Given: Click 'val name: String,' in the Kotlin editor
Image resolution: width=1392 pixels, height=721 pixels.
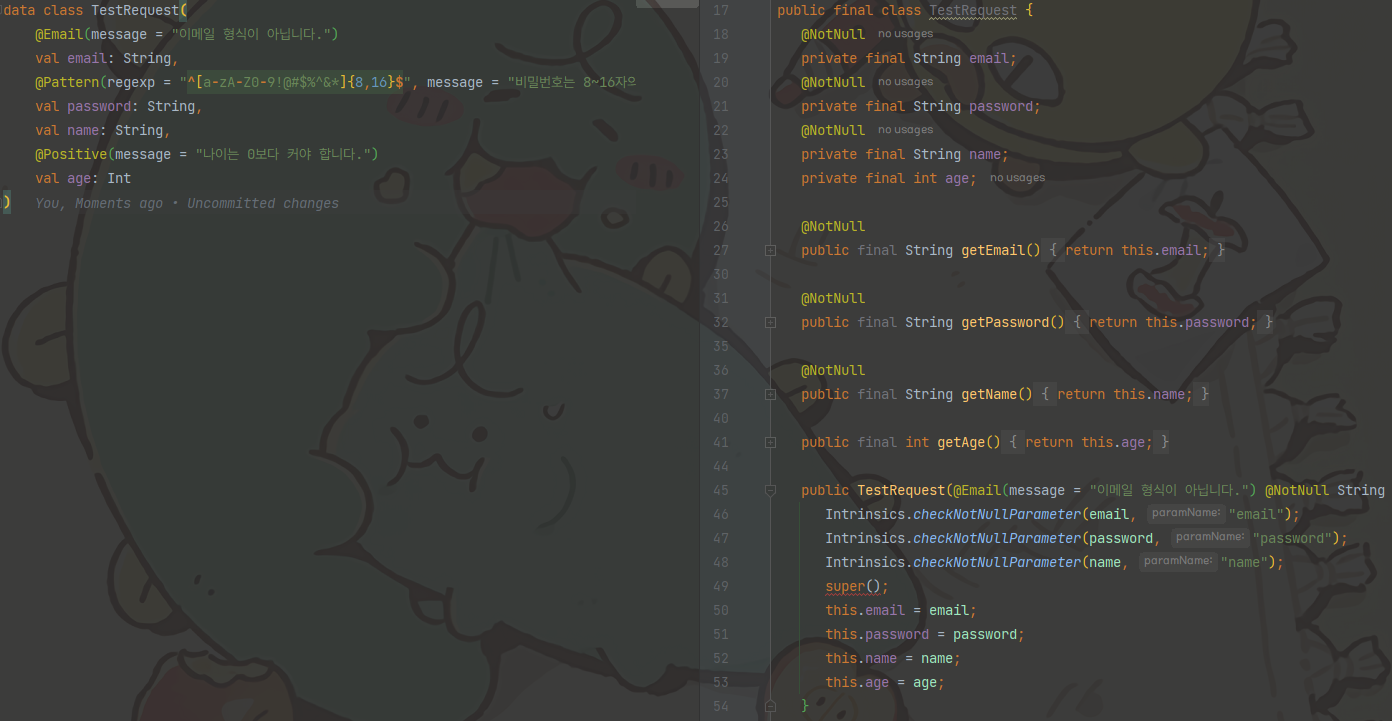Looking at the screenshot, I should 103,130.
